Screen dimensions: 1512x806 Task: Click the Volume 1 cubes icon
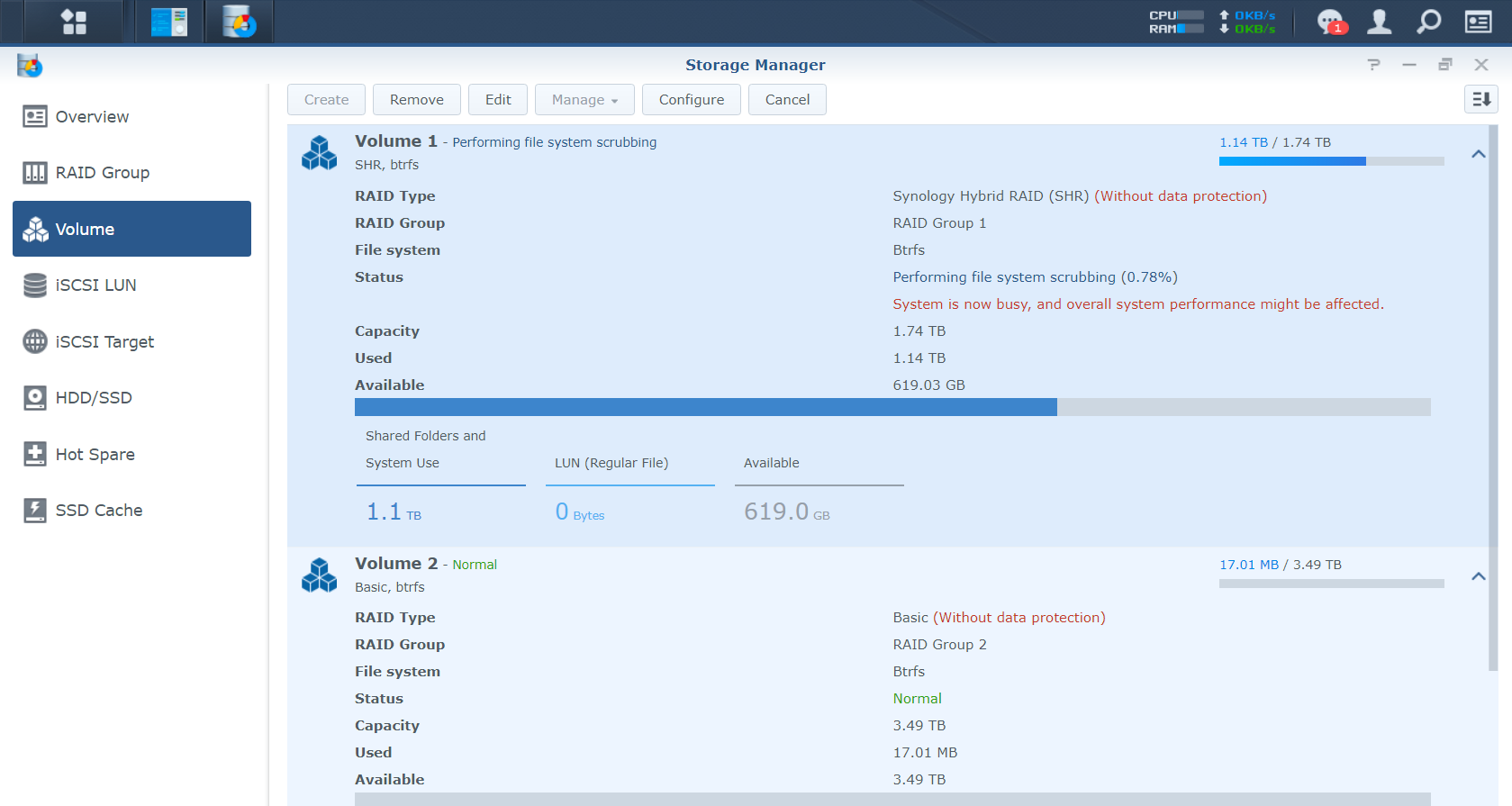[319, 153]
